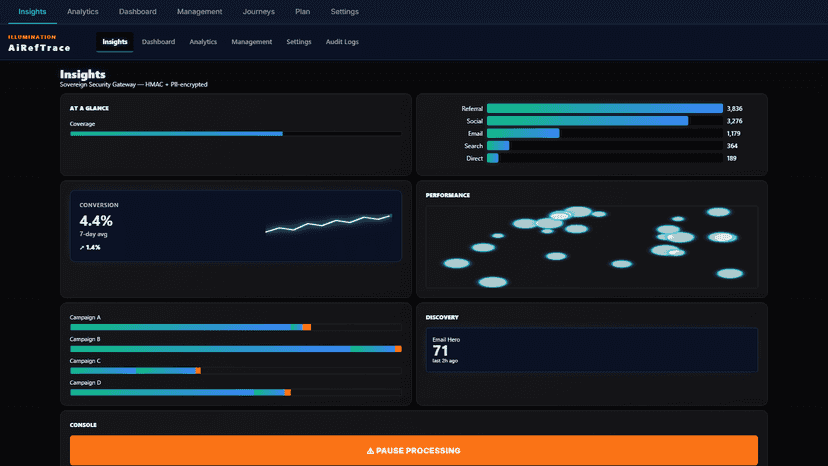The image size is (828, 466).
Task: Click the 'AT A GLANCE' heading
Action: [89, 108]
